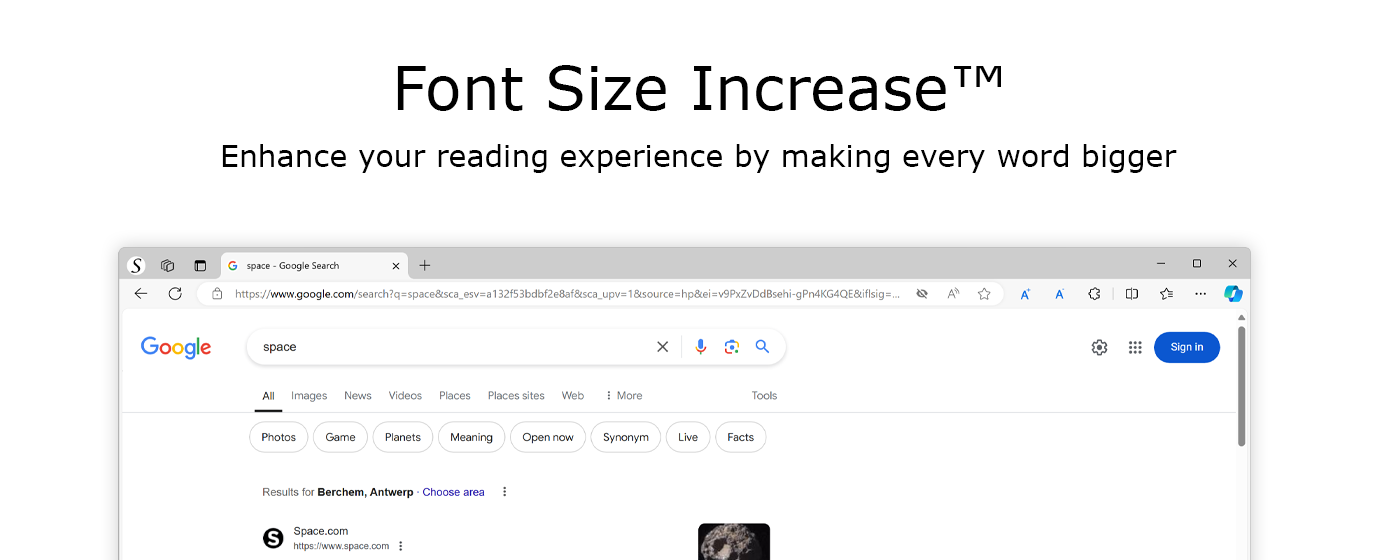The image size is (1400, 560).
Task: Open Google quick settings gear
Action: click(x=1099, y=347)
